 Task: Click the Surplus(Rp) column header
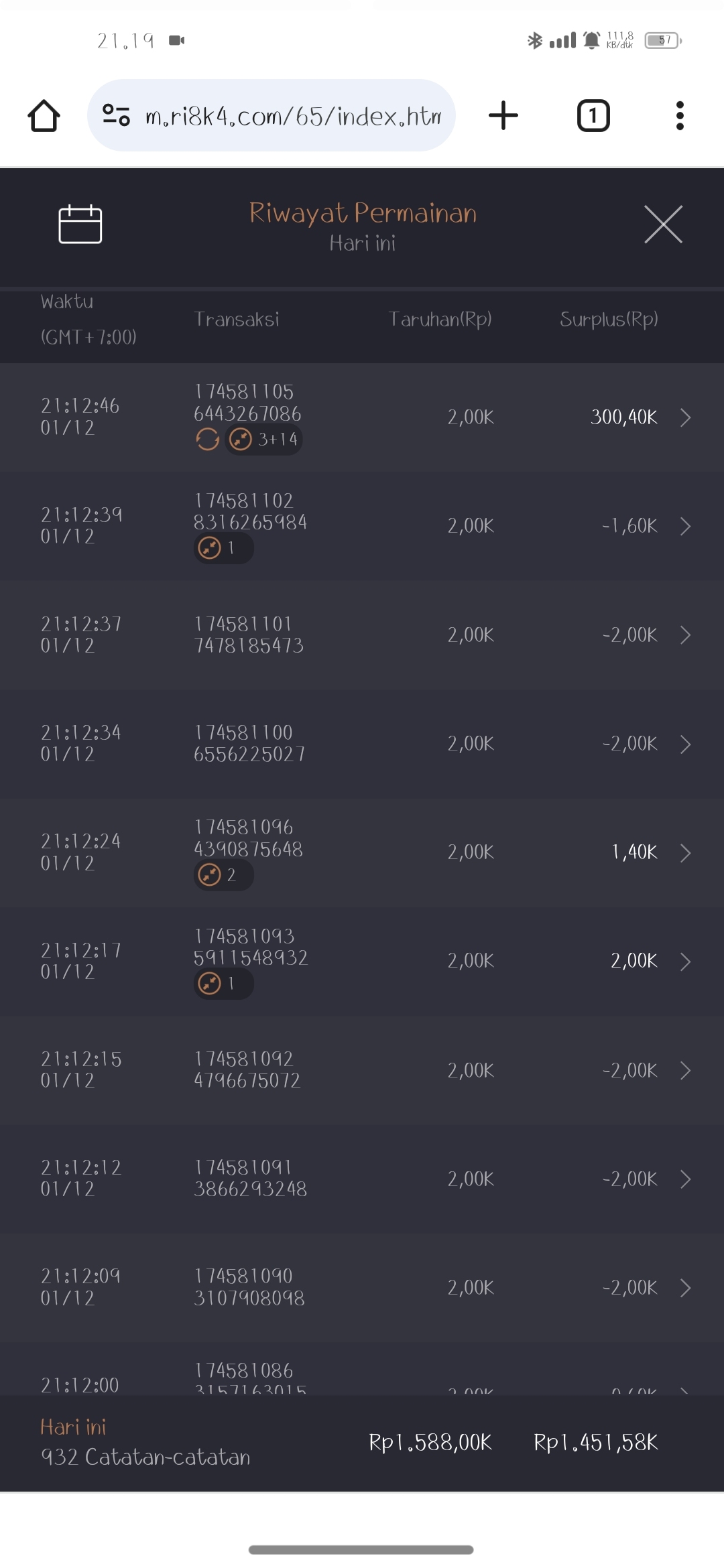[609, 319]
